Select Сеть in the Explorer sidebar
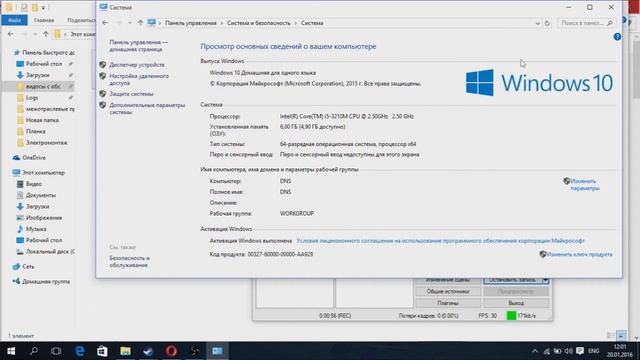This screenshot has height=360, width=640. [x=28, y=267]
